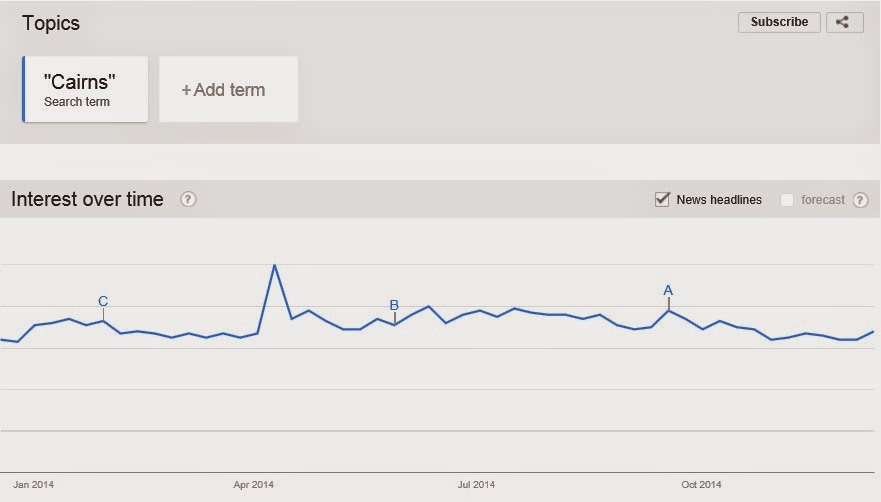
Task: Uncheck the News headlines checkbox
Action: click(x=662, y=199)
